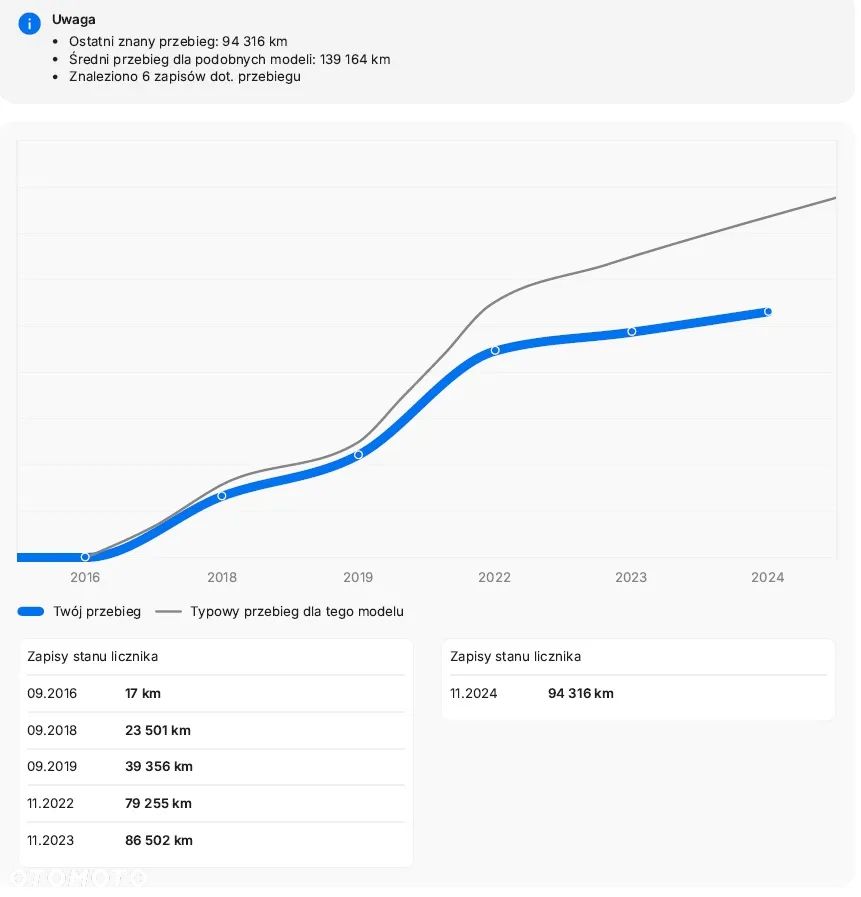Toggle Typowy przebieg dla tego modelu label
The height and width of the screenshot is (897, 861).
(297, 611)
